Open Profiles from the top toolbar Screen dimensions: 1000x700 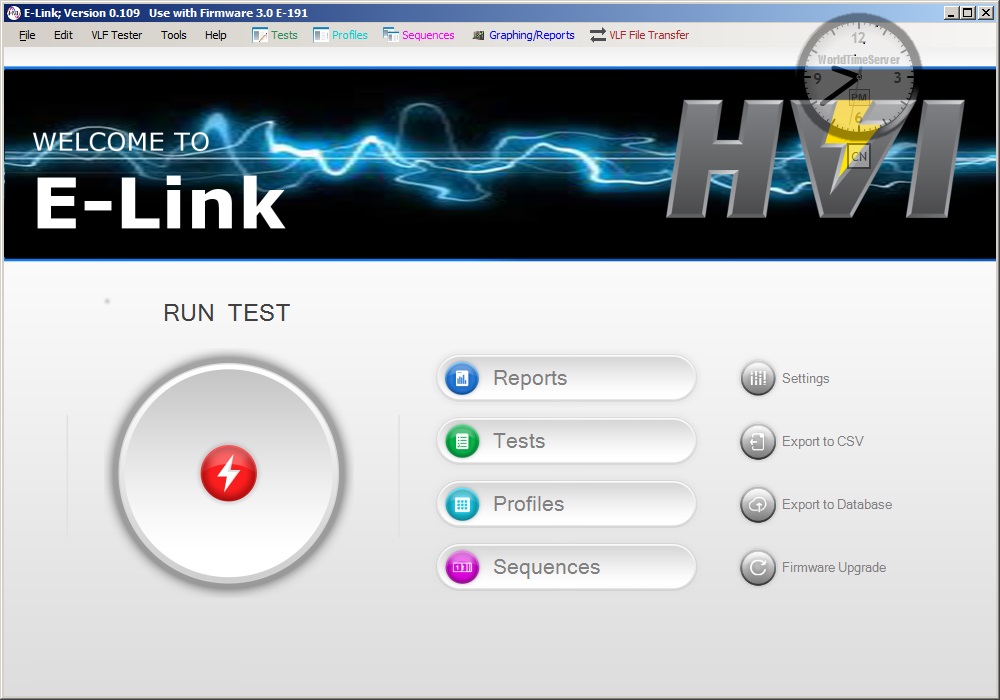[x=341, y=35]
